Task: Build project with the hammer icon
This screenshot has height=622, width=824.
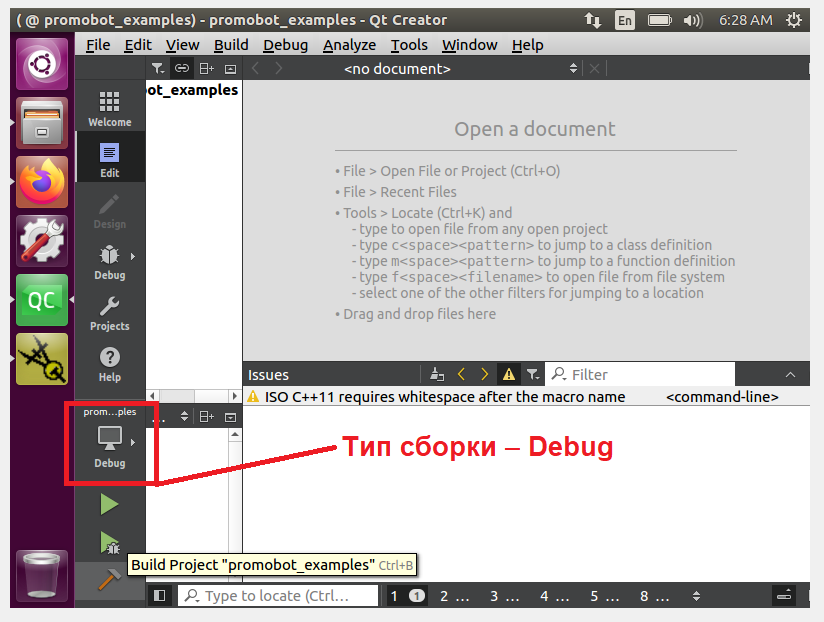Action: [109, 579]
